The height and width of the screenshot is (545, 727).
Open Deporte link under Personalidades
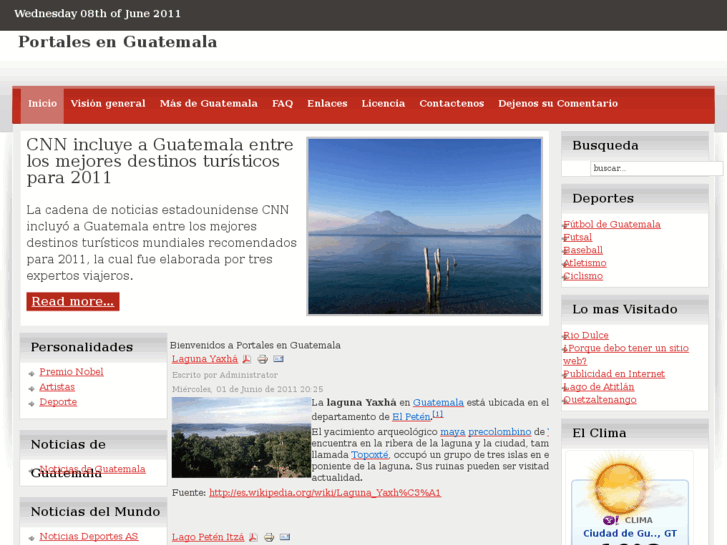click(x=58, y=402)
